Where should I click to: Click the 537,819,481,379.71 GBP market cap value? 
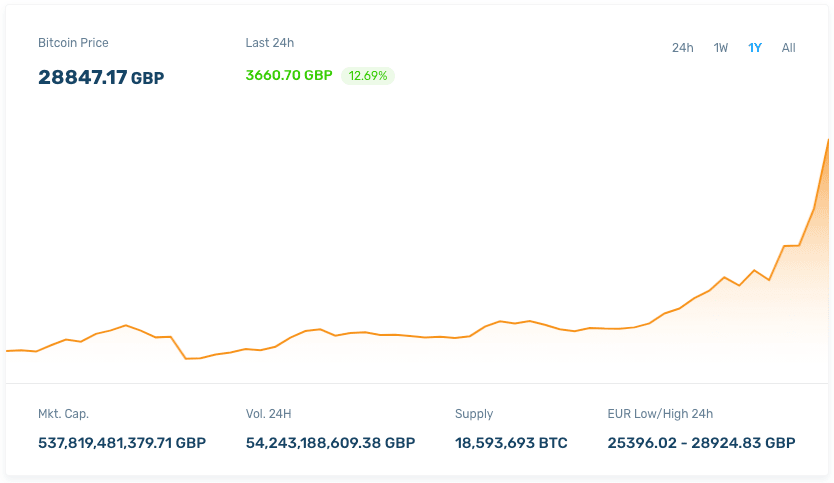tap(122, 442)
